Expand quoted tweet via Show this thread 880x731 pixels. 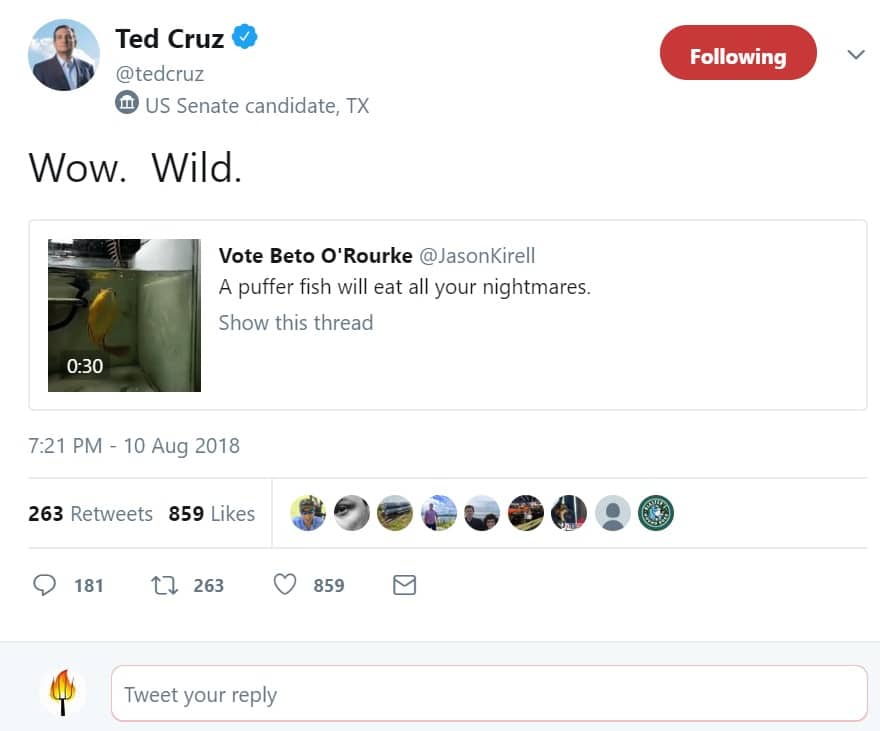[x=296, y=323]
